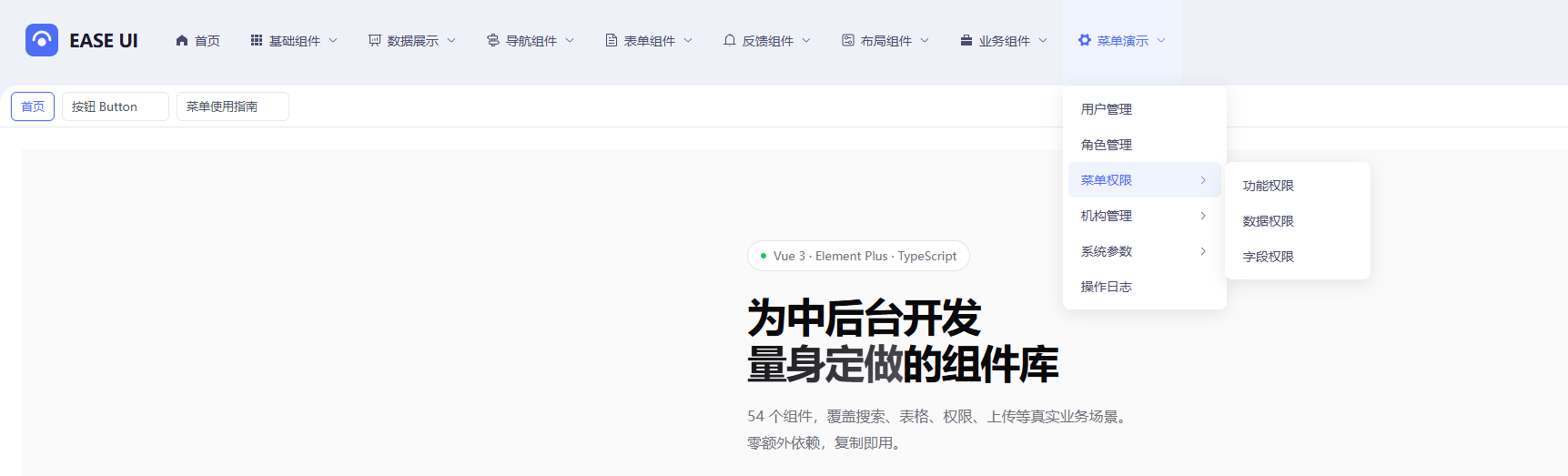Expand the 布局组件 dropdown chevron
Viewport: 1568px width, 476px height.
pyautogui.click(x=925, y=40)
